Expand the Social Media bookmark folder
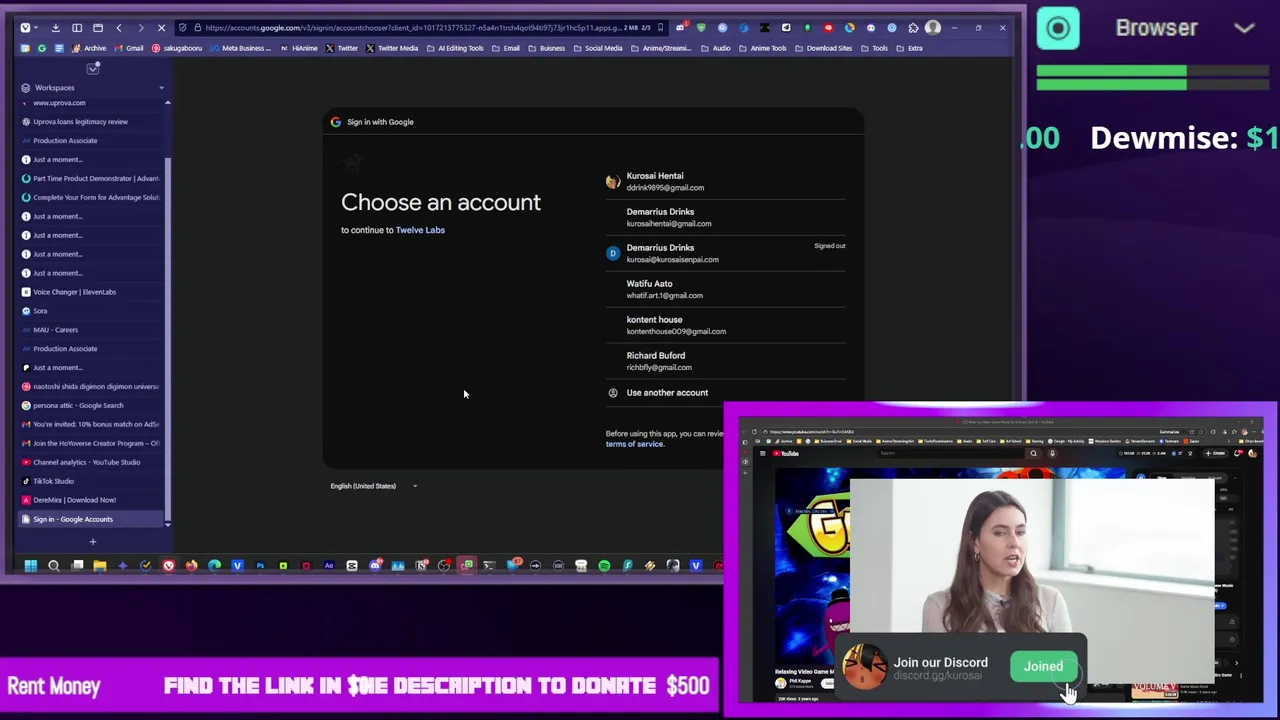The height and width of the screenshot is (720, 1280). tap(598, 48)
